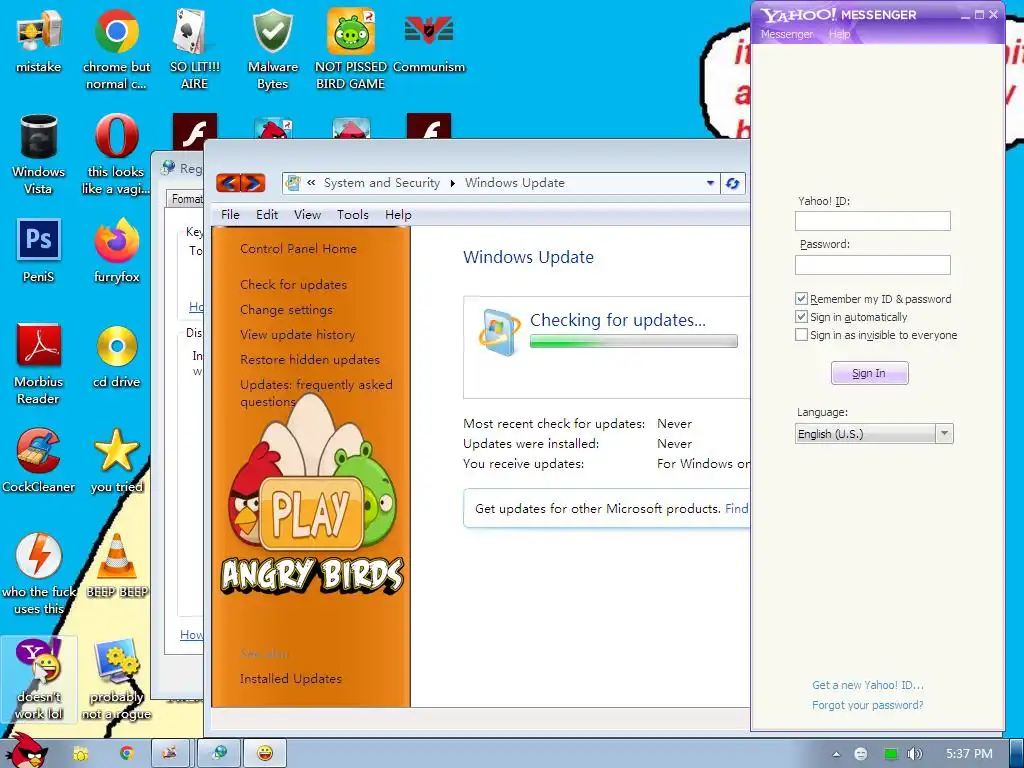
Task: Click the Sign In button
Action: tap(869, 373)
